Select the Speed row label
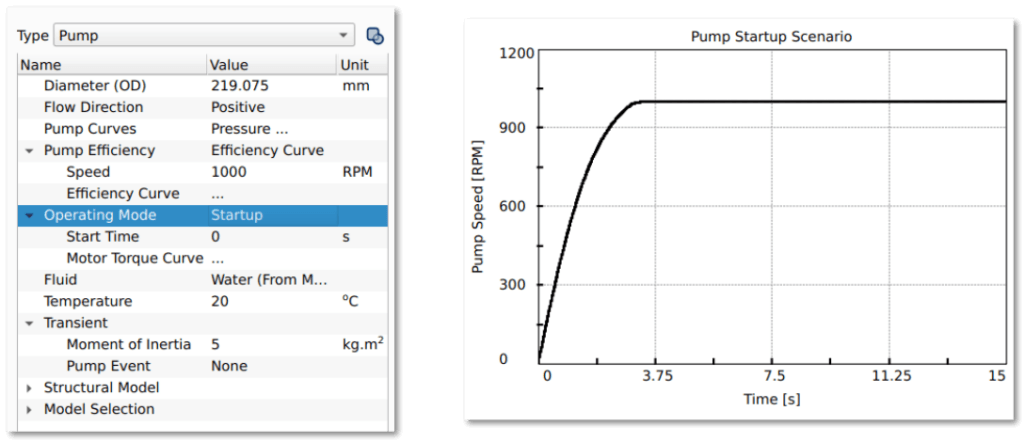This screenshot has height=442, width=1024. (88, 172)
